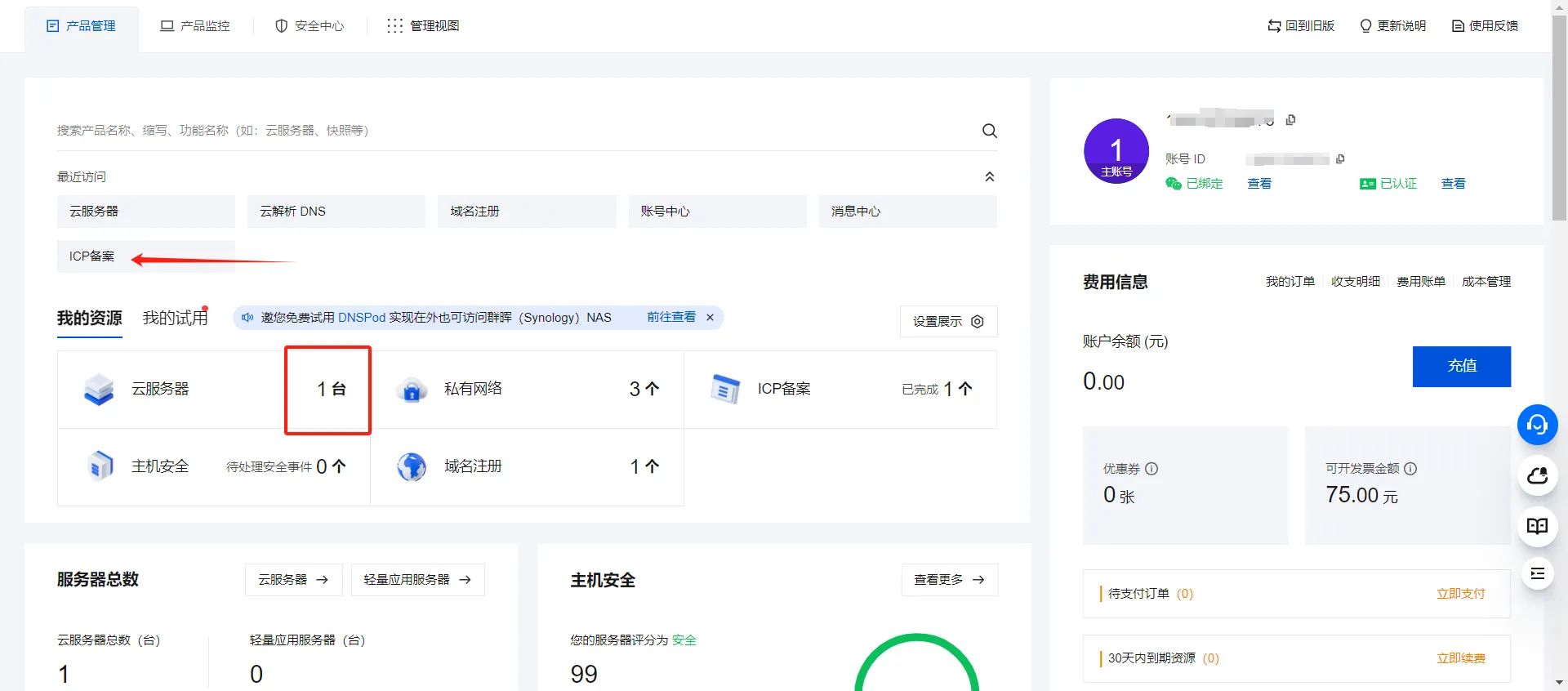Viewport: 1568px width, 691px height.
Task: Click the invoice amount info icon
Action: (1410, 469)
